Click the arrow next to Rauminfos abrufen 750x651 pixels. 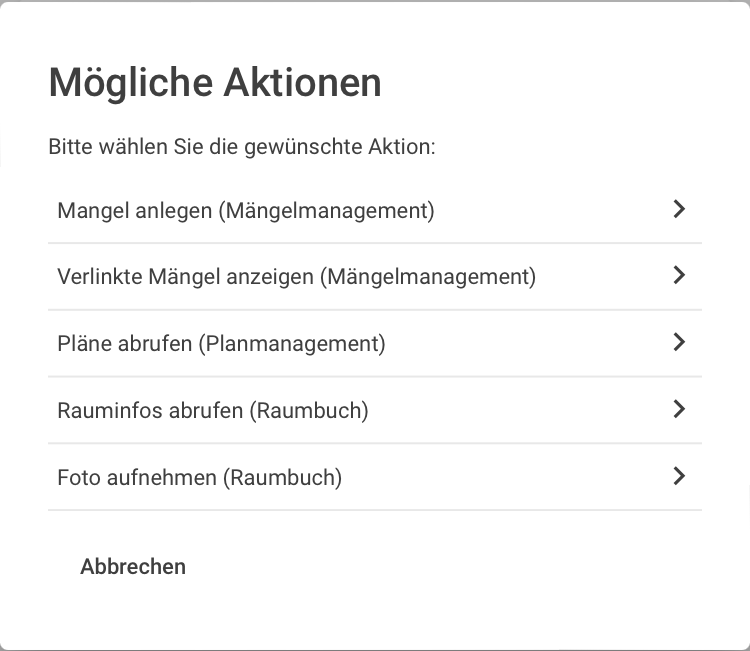[679, 409]
